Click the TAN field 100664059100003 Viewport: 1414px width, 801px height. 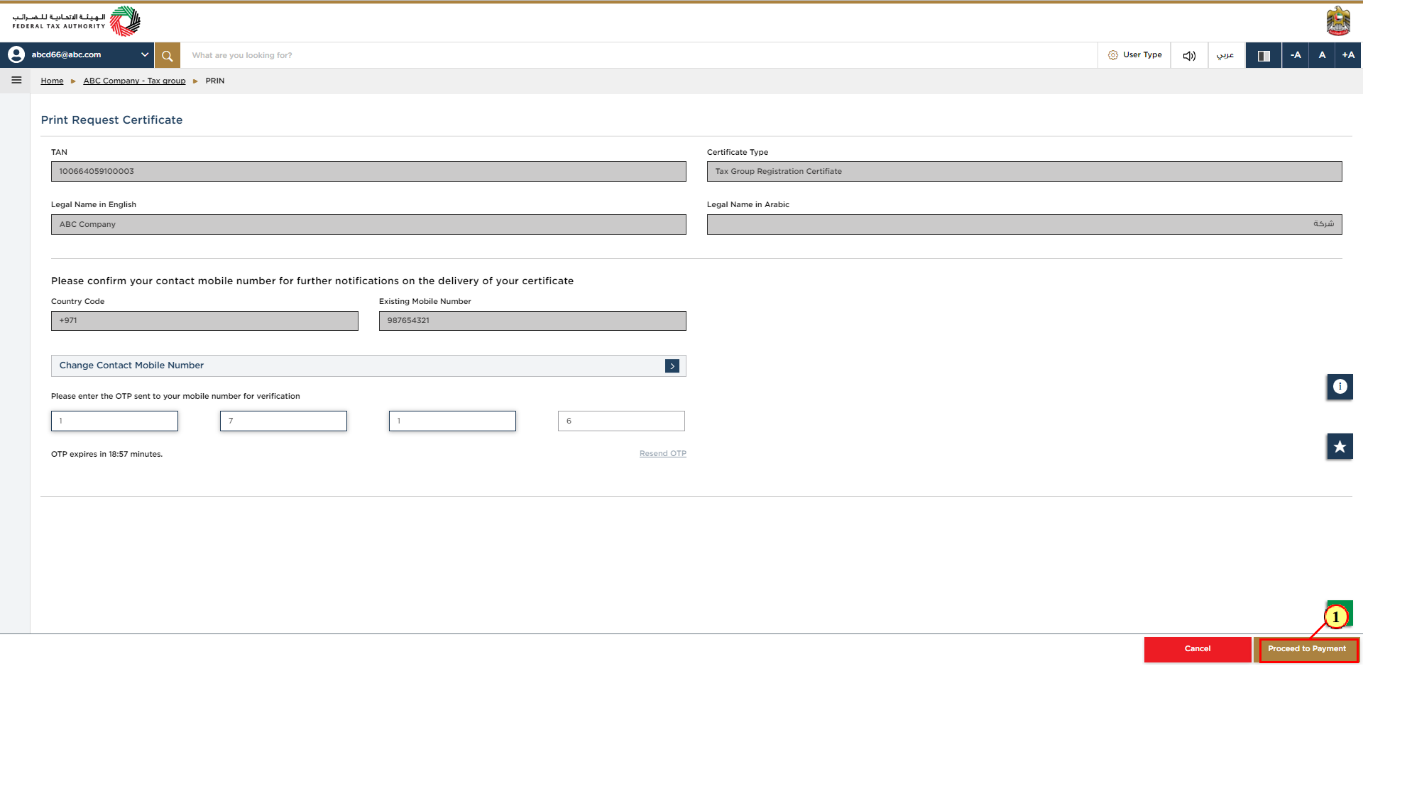[369, 171]
